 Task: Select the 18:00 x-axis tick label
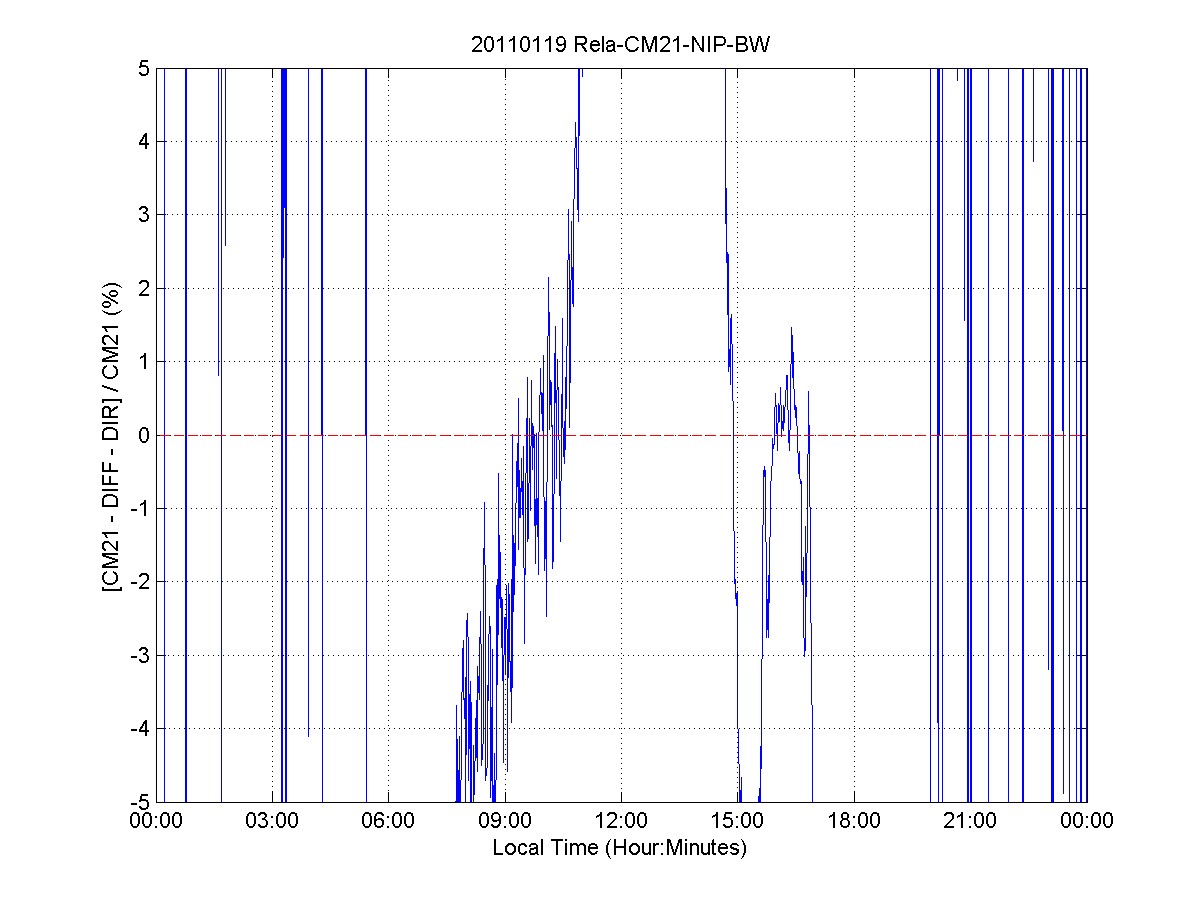pos(854,821)
